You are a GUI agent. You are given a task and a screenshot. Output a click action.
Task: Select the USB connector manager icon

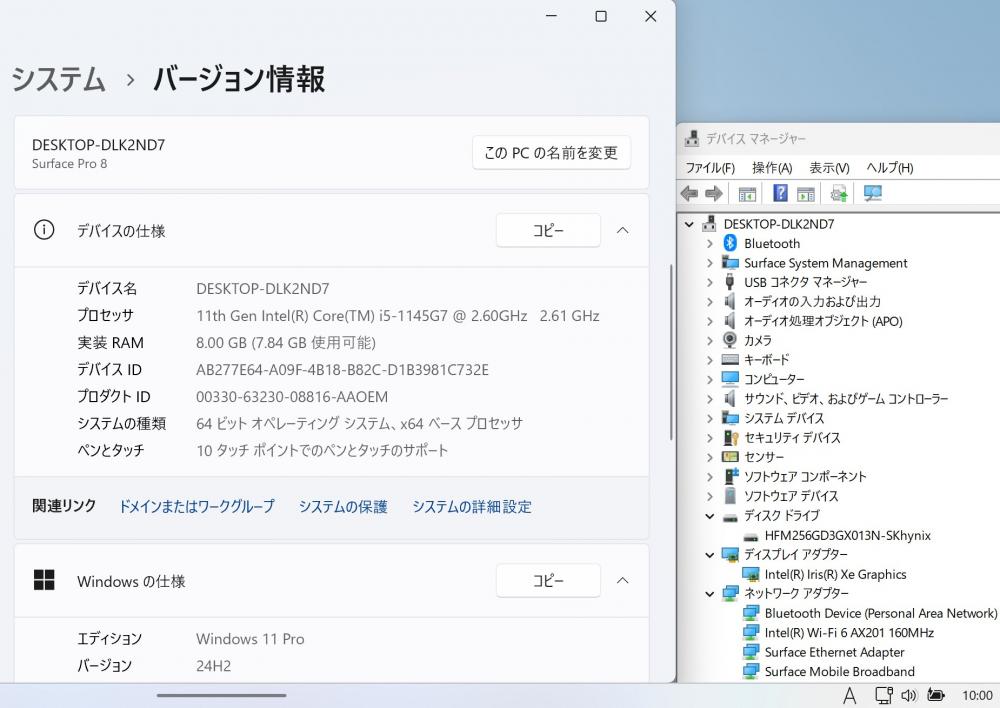[x=730, y=282]
